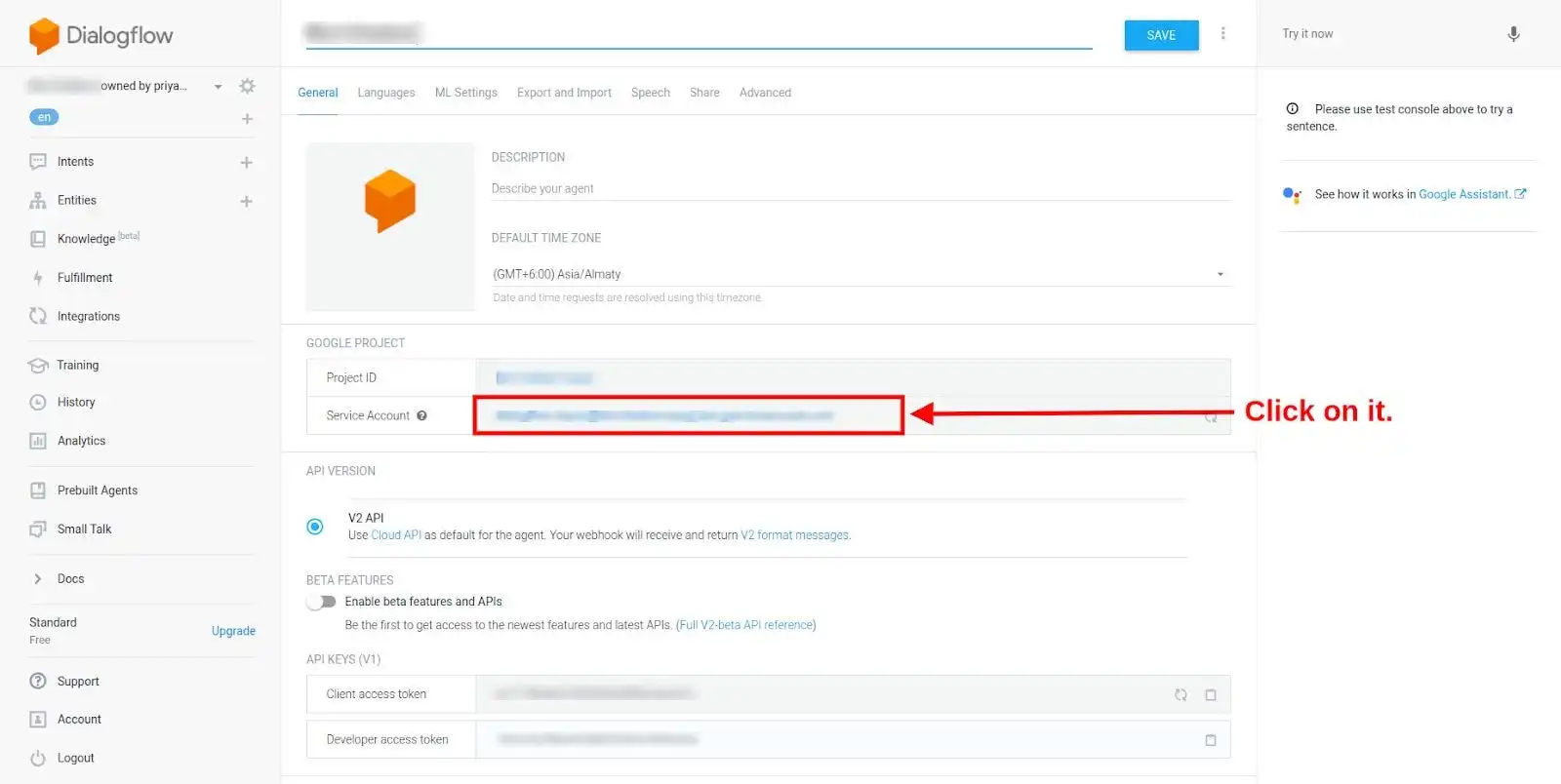The image size is (1561, 784).
Task: Open Full V2-beta API reference link
Action: (746, 625)
